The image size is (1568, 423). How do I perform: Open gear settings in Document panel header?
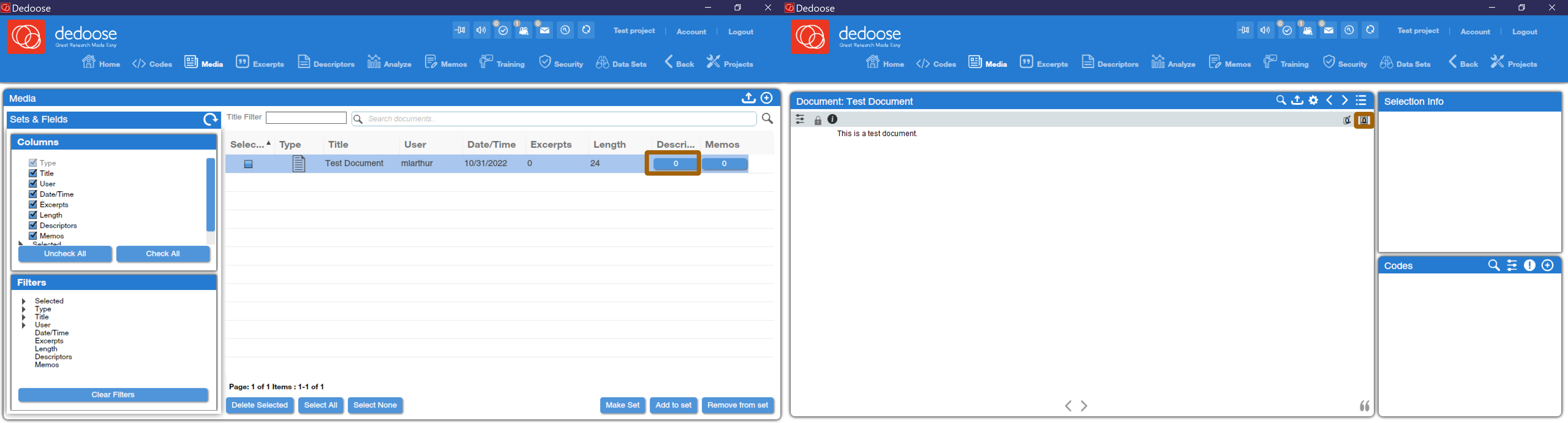tap(1314, 101)
